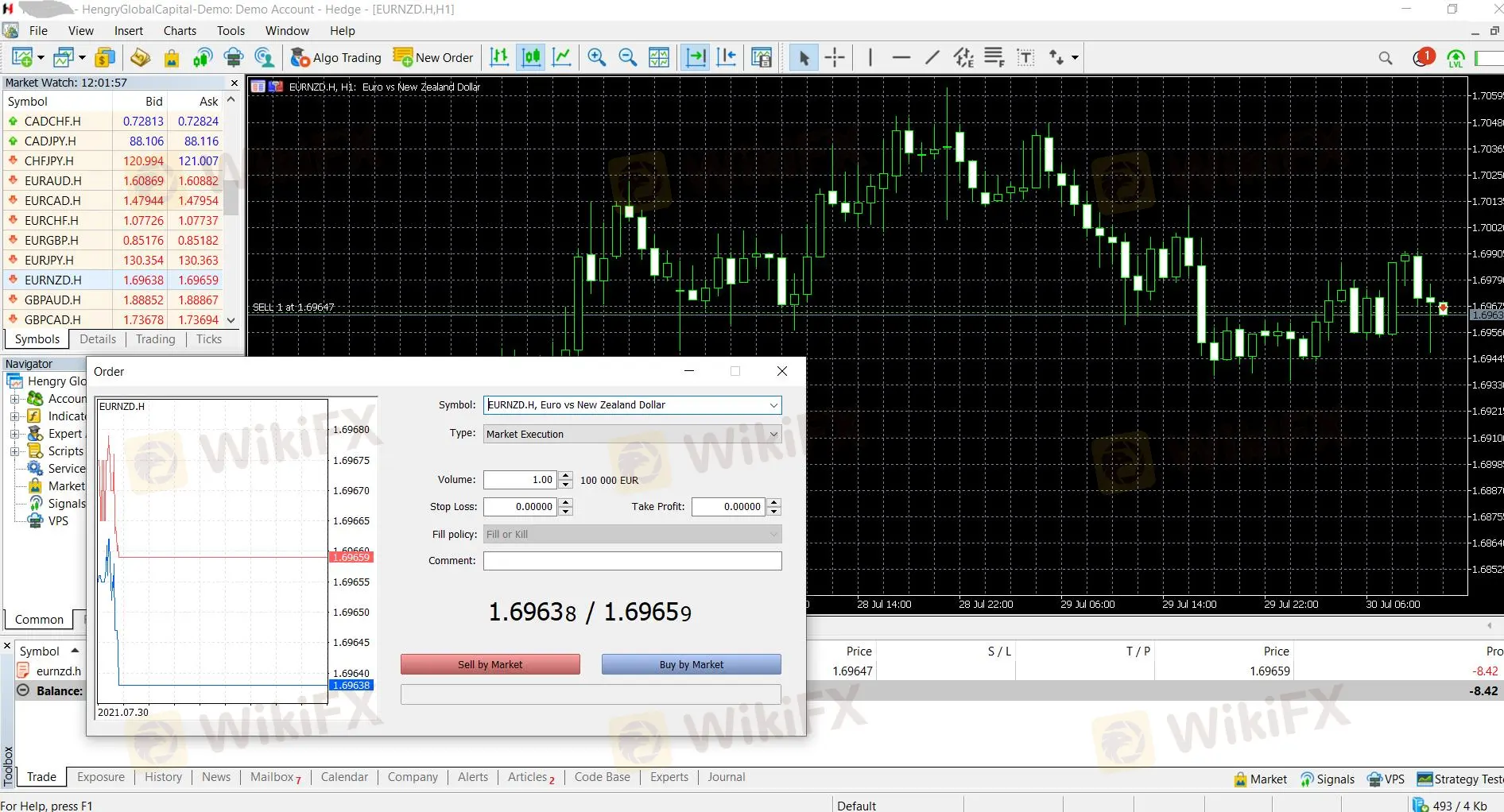Open the Strategy Tester status link

[x=1460, y=779]
